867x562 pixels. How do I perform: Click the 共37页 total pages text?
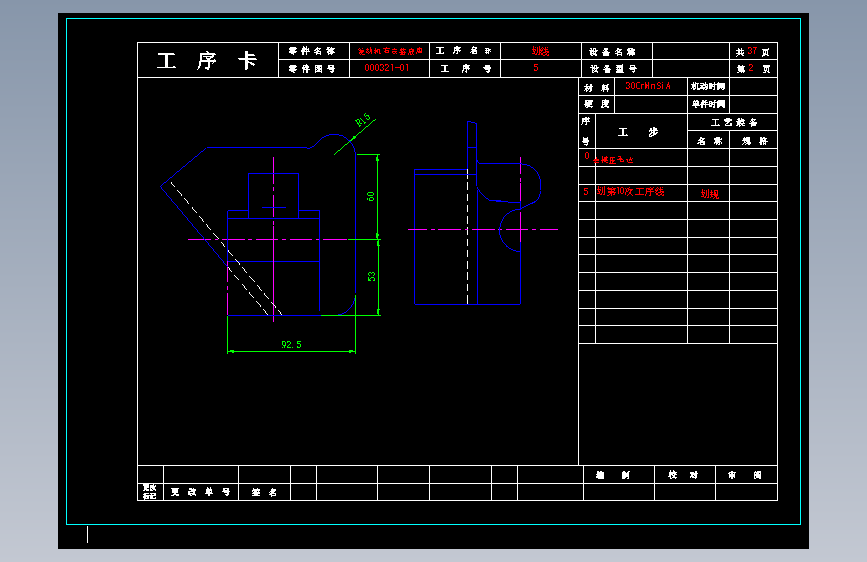tap(753, 51)
